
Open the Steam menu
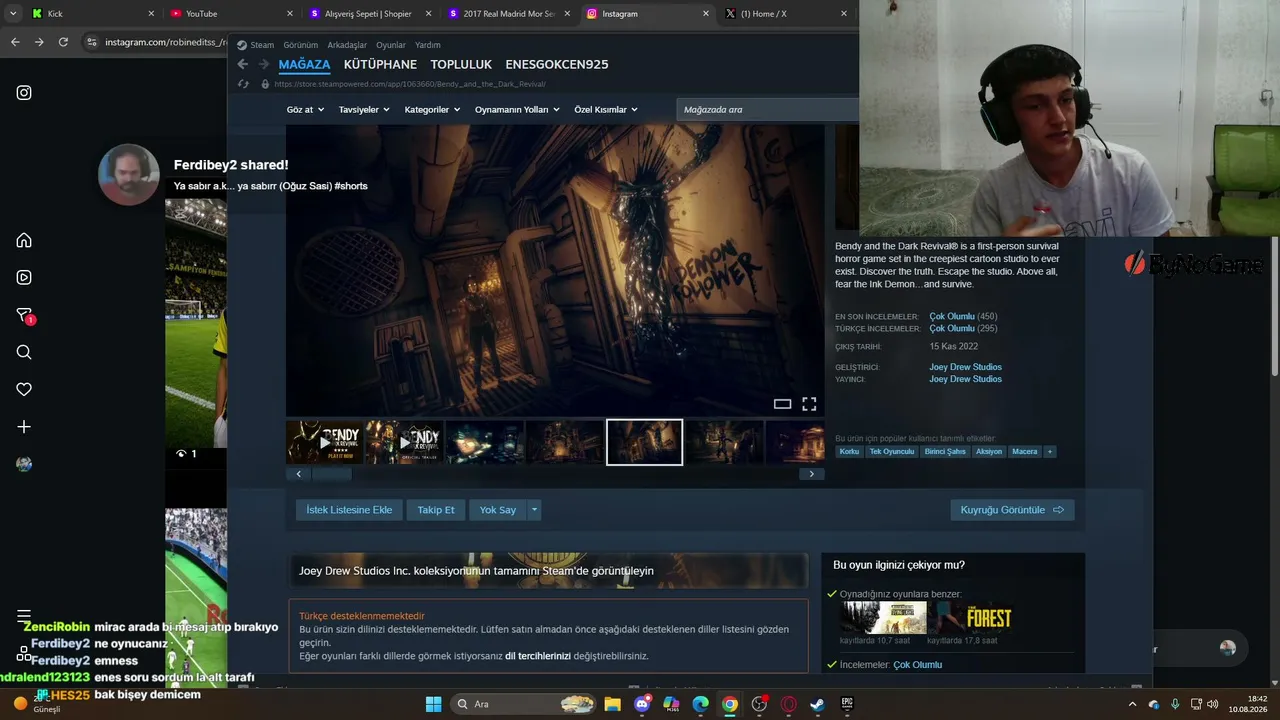click(262, 45)
